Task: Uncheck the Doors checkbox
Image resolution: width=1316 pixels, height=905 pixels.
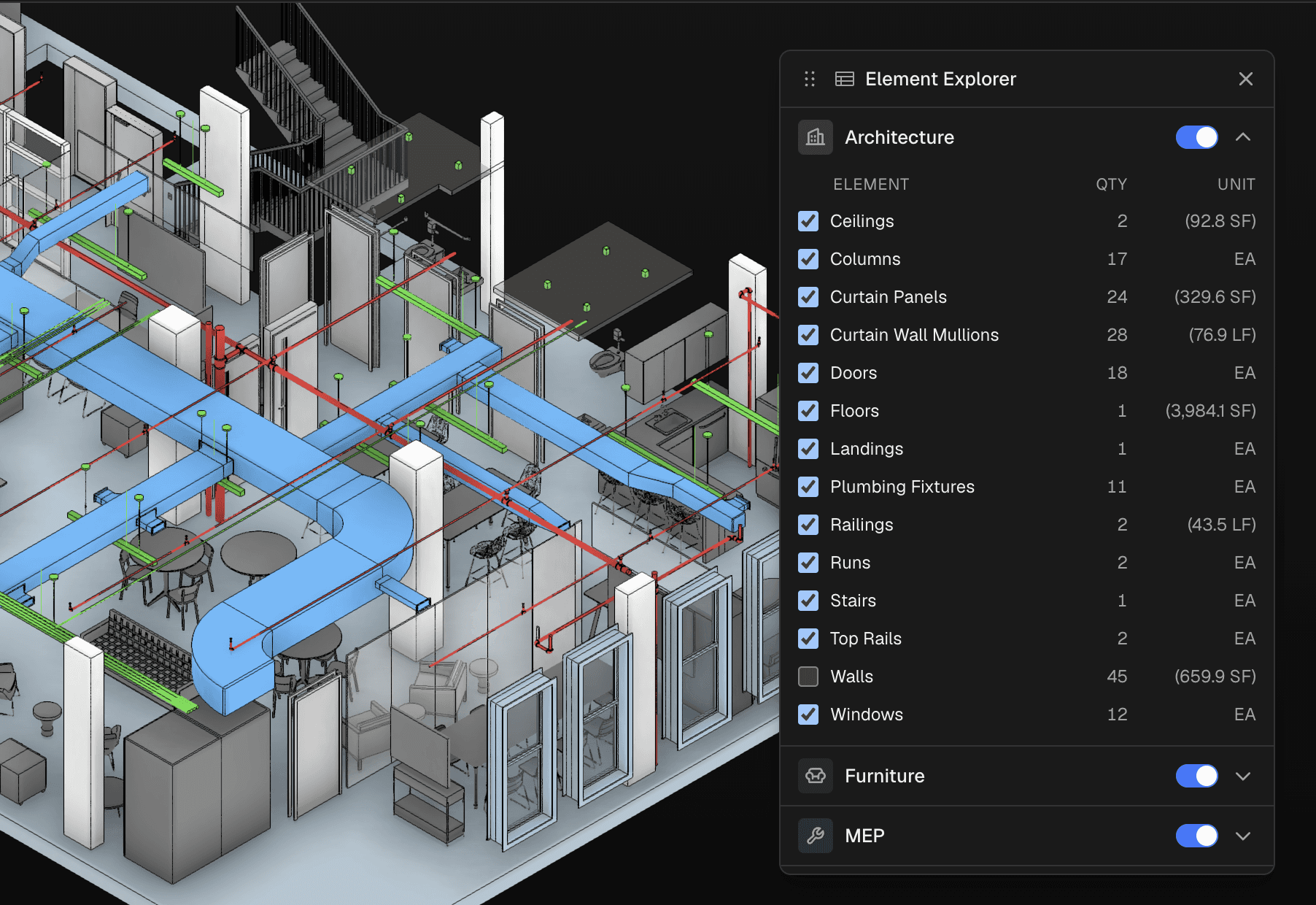Action: (x=808, y=373)
